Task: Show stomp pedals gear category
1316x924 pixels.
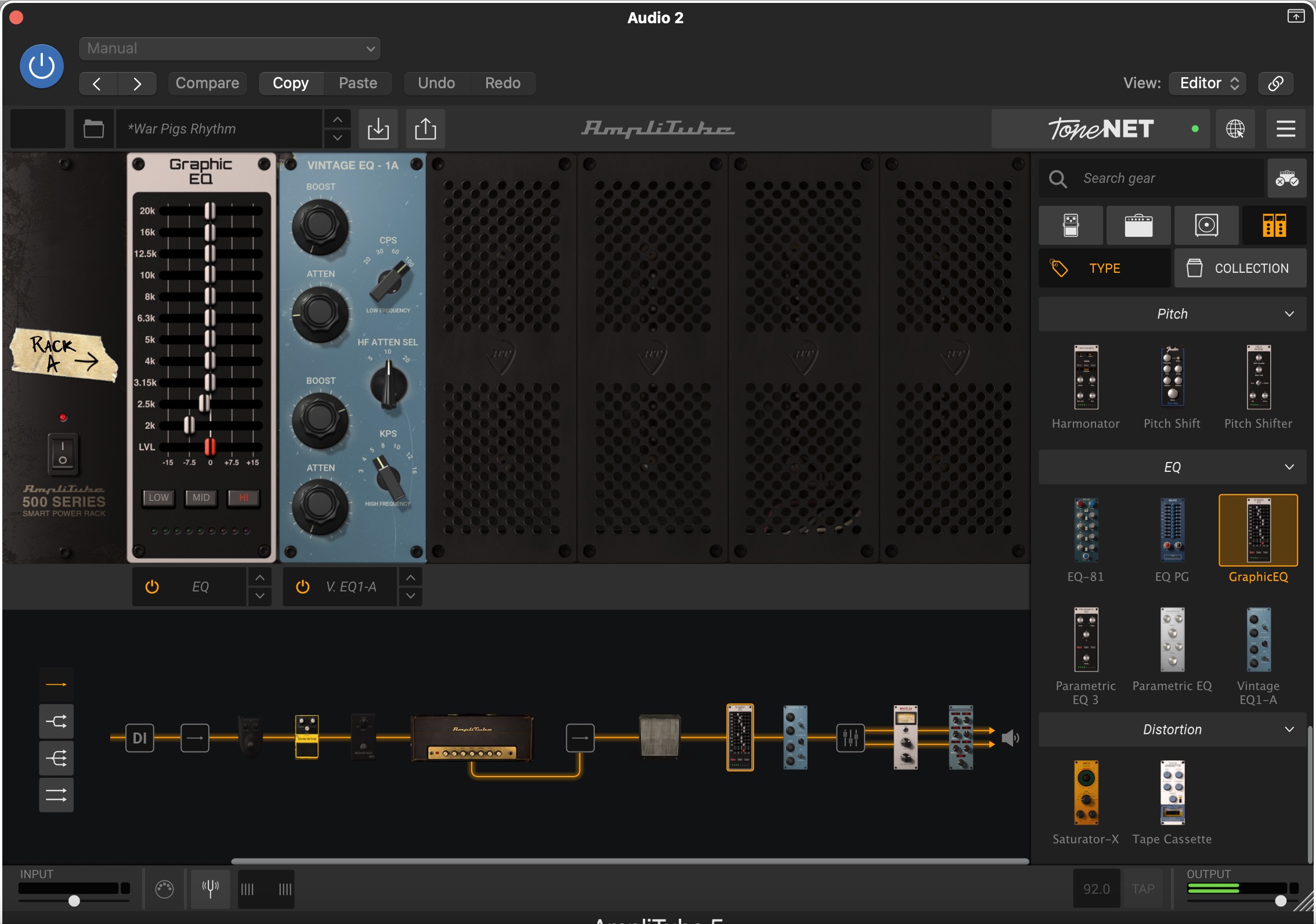Action: point(1071,225)
